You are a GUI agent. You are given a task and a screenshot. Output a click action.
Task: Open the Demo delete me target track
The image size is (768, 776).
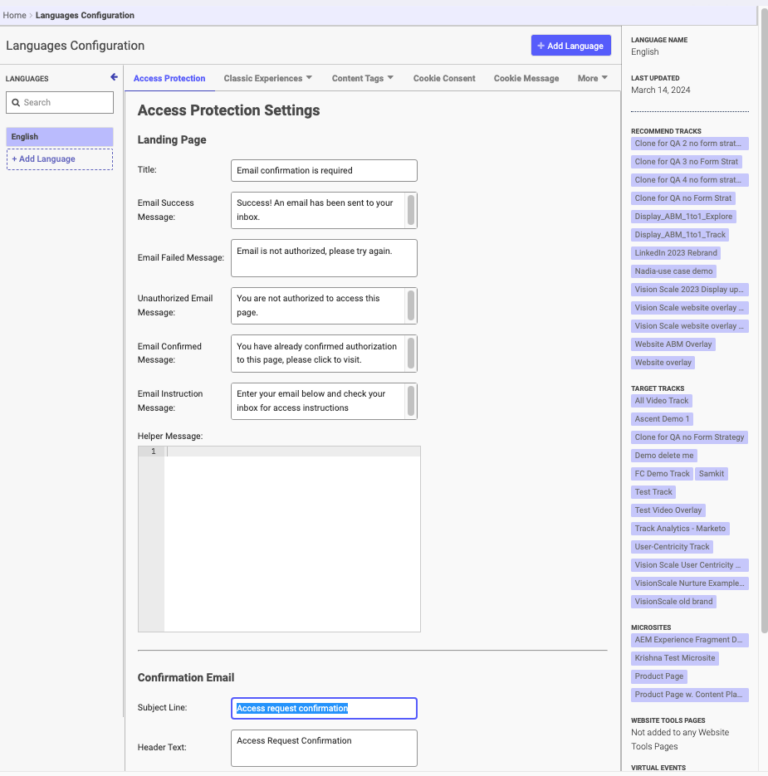[664, 455]
